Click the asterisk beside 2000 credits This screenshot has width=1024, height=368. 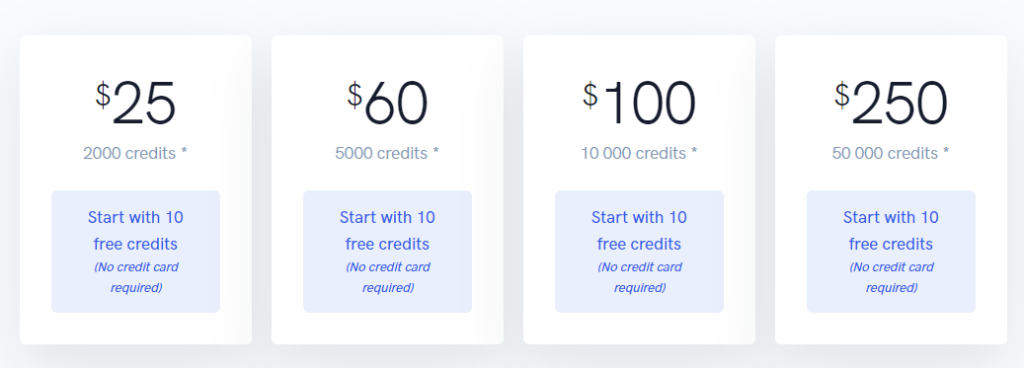[184, 152]
